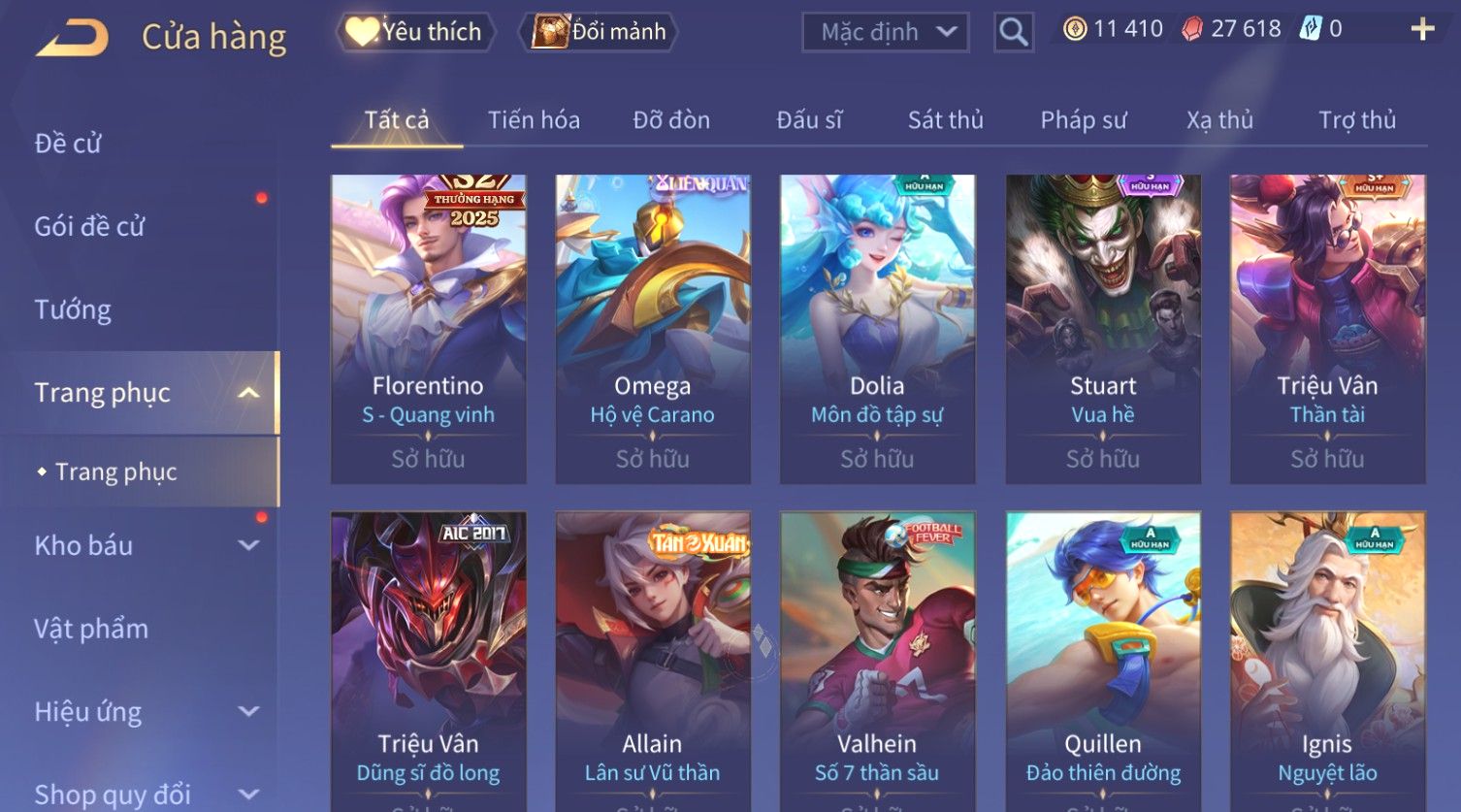
Task: Tap the plus icon to add currency
Action: (1422, 30)
